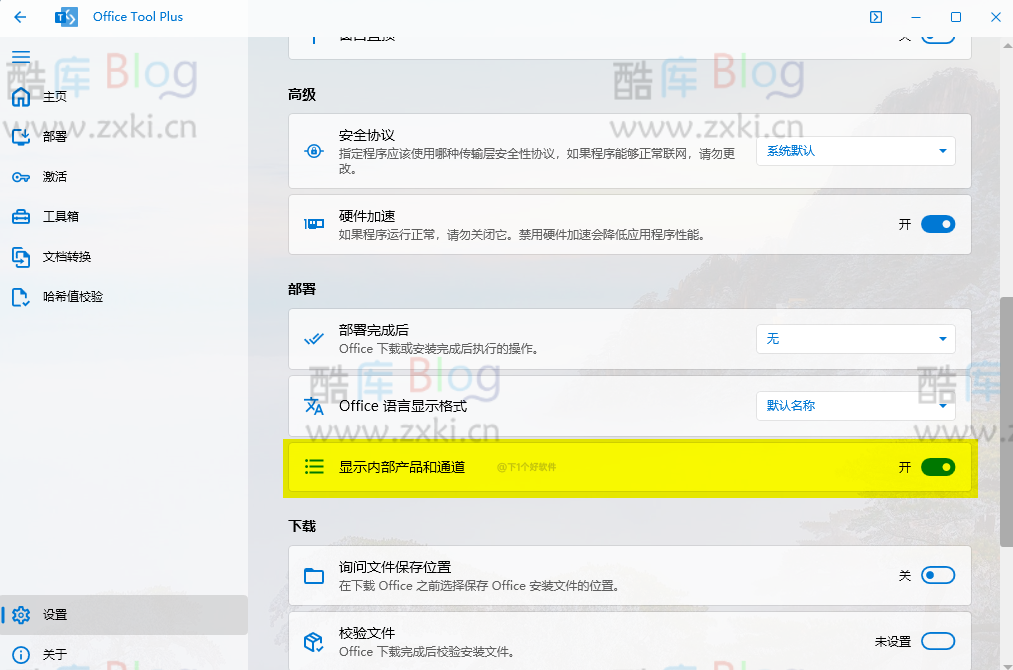Screen dimensions: 1013x670
Task: Open the 激活 (Activate) page icon
Action: coord(20,176)
